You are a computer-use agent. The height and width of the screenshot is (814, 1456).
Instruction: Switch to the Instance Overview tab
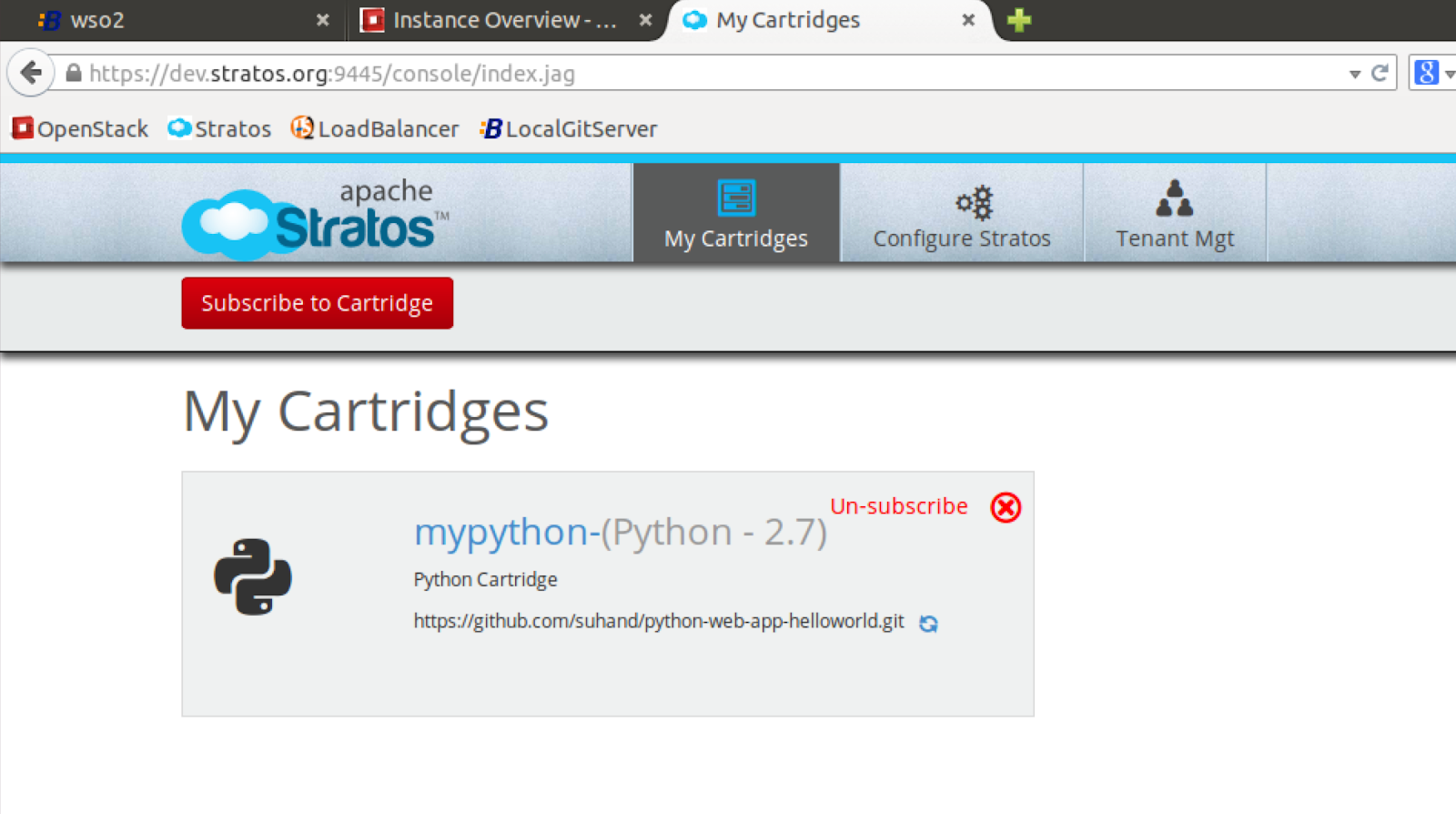coord(504,20)
